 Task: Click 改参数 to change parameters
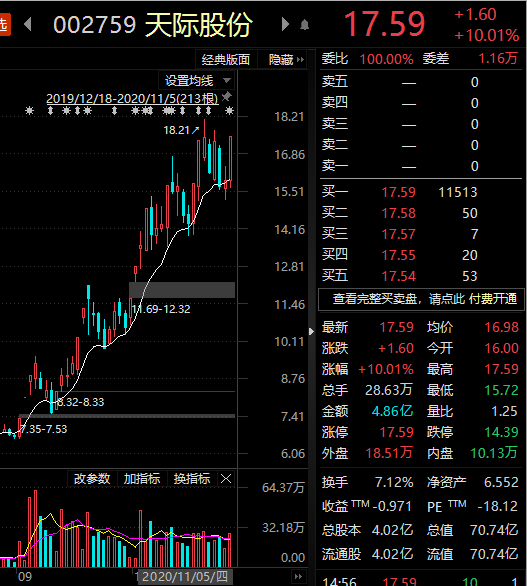pos(92,479)
